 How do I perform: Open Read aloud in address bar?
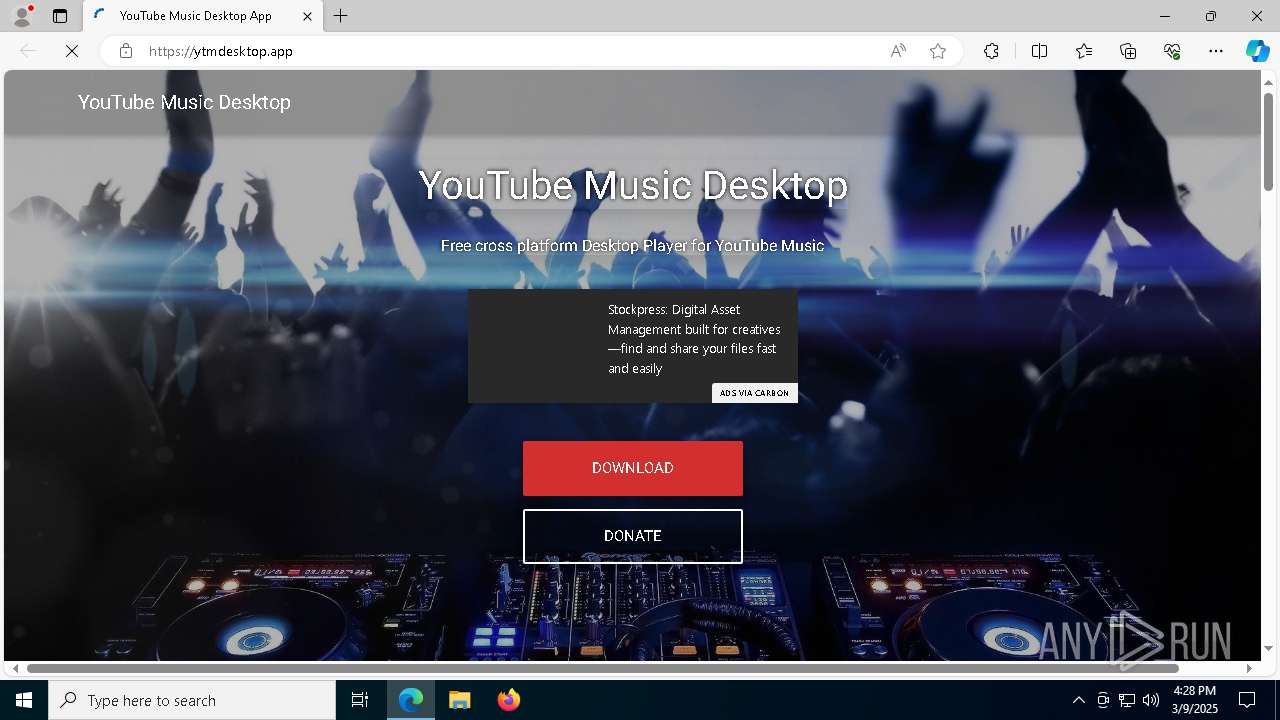(898, 51)
